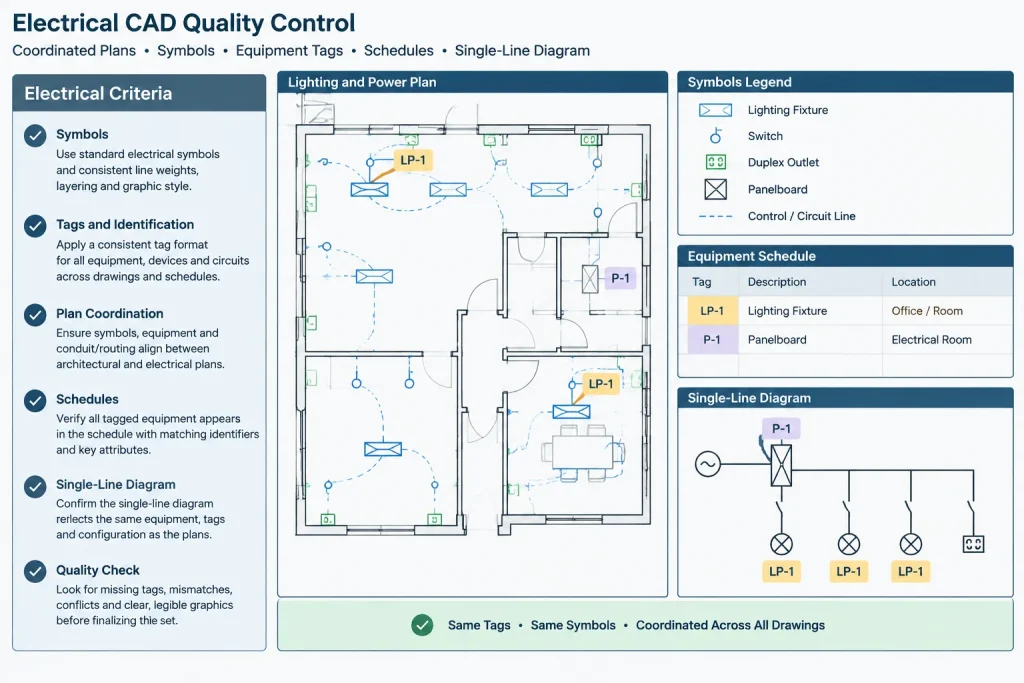This screenshot has height=683, width=1024.
Task: Click the Equipment Schedule panel title
Action: [751, 256]
